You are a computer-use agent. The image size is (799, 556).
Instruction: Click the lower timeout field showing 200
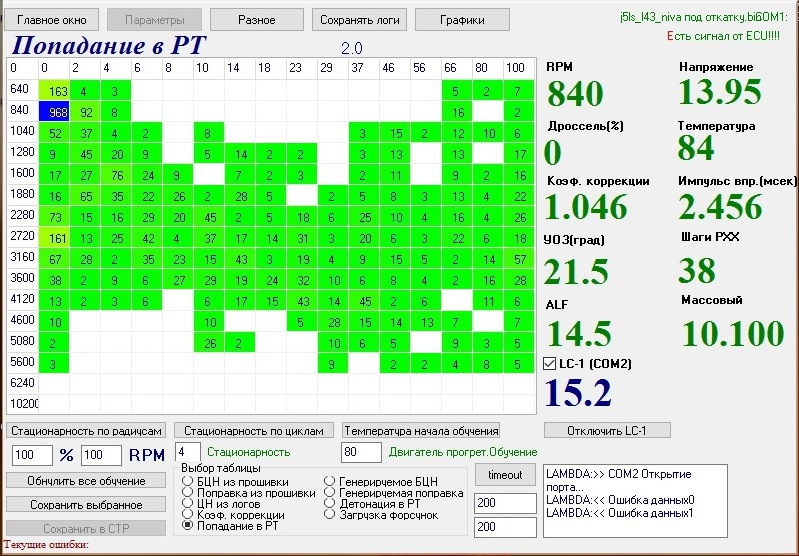tap(505, 527)
